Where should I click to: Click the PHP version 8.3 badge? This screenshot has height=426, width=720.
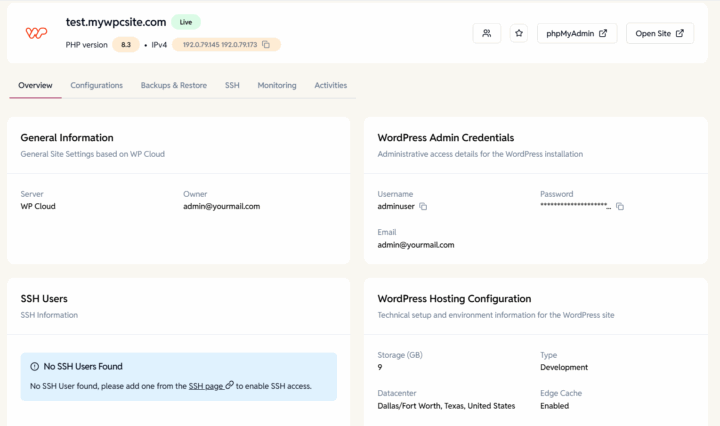click(126, 45)
